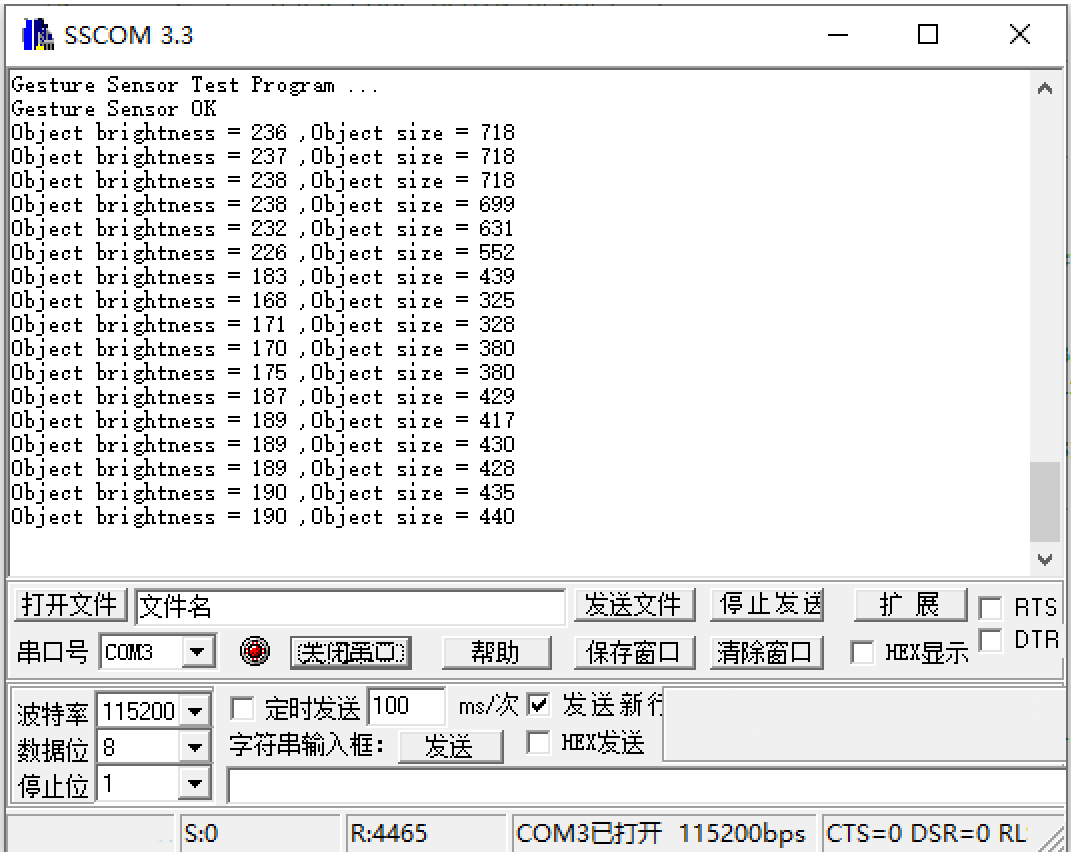Close the SSCOM 3.3 window

(x=1020, y=34)
